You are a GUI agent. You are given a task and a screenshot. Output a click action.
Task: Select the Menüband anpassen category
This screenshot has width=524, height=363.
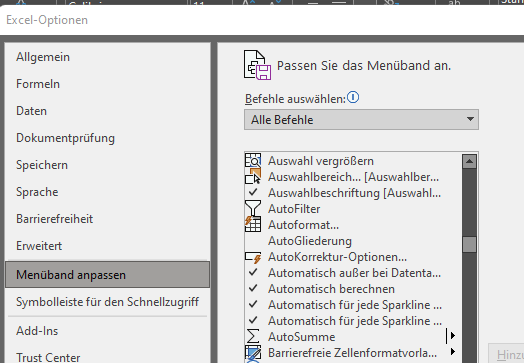(108, 275)
